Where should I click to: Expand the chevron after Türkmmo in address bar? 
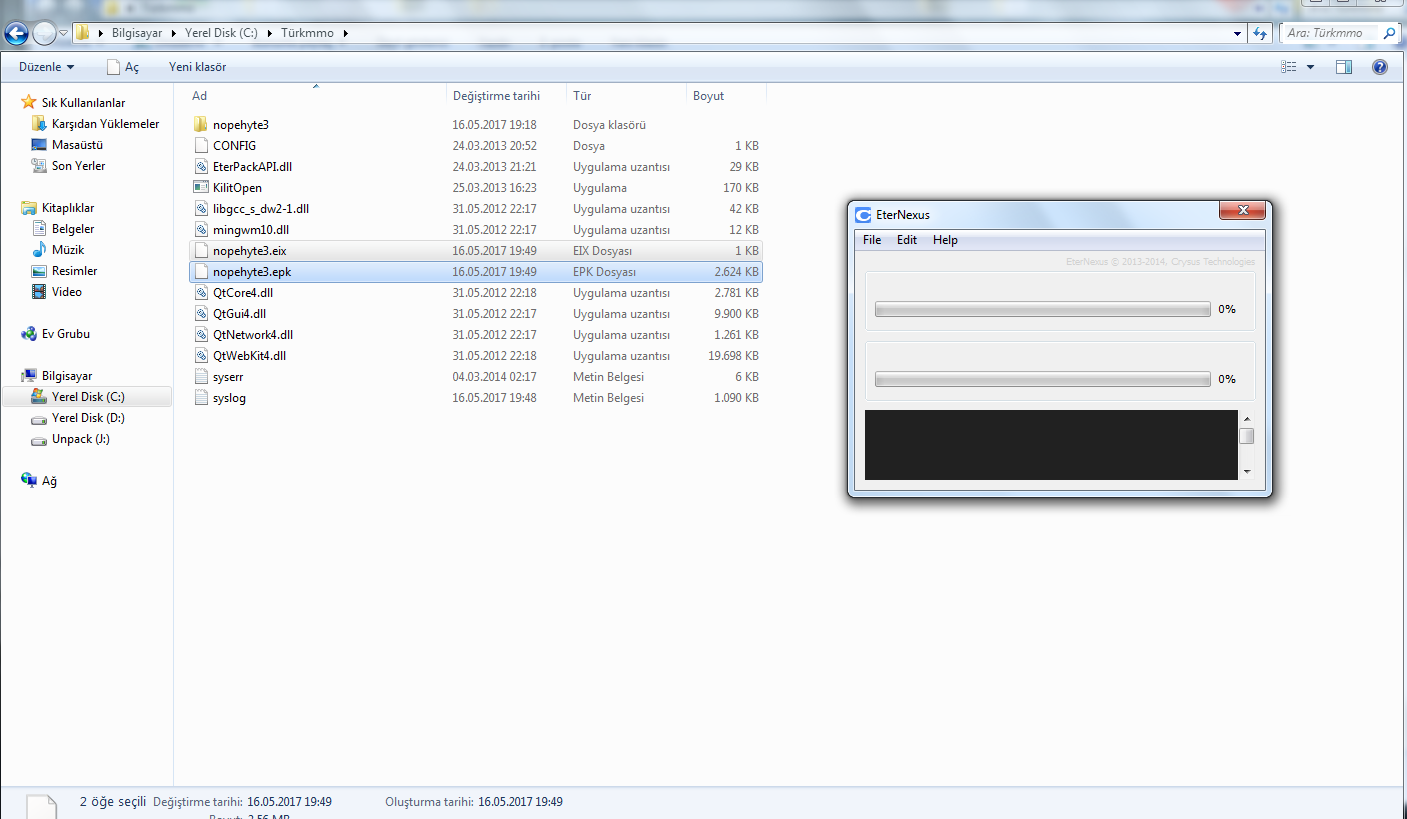[x=345, y=33]
